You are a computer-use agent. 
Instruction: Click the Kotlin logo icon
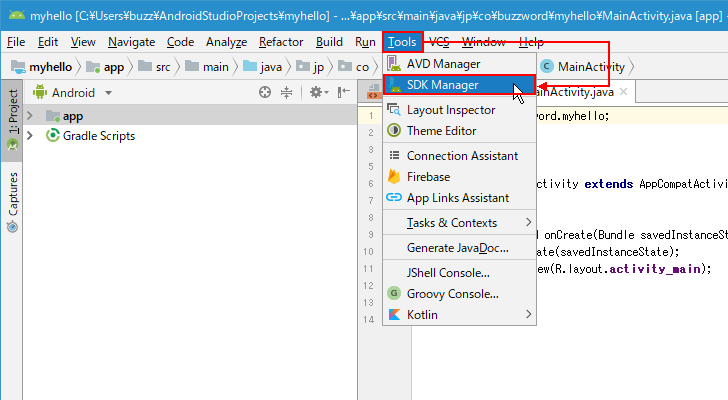point(394,315)
